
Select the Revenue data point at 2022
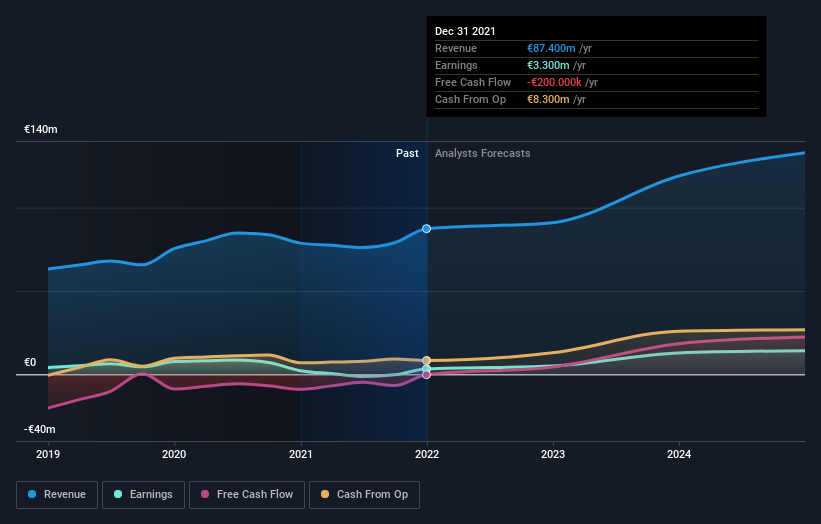(427, 229)
